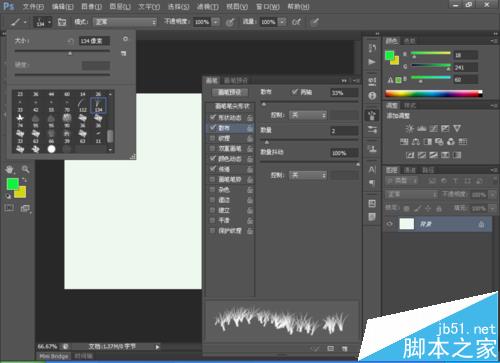Click the Scatter 33% value field

tap(344, 93)
